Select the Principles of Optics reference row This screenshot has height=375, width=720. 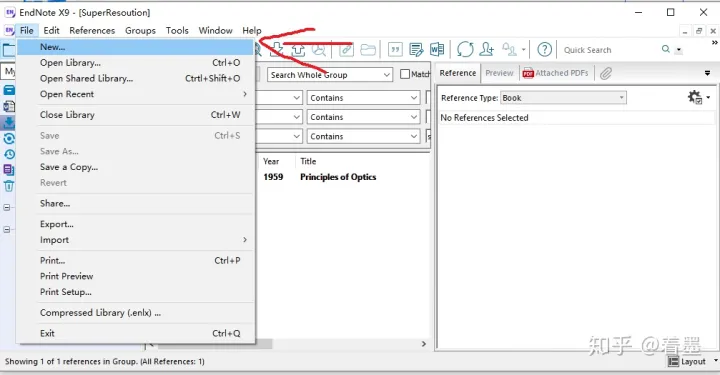[344, 177]
